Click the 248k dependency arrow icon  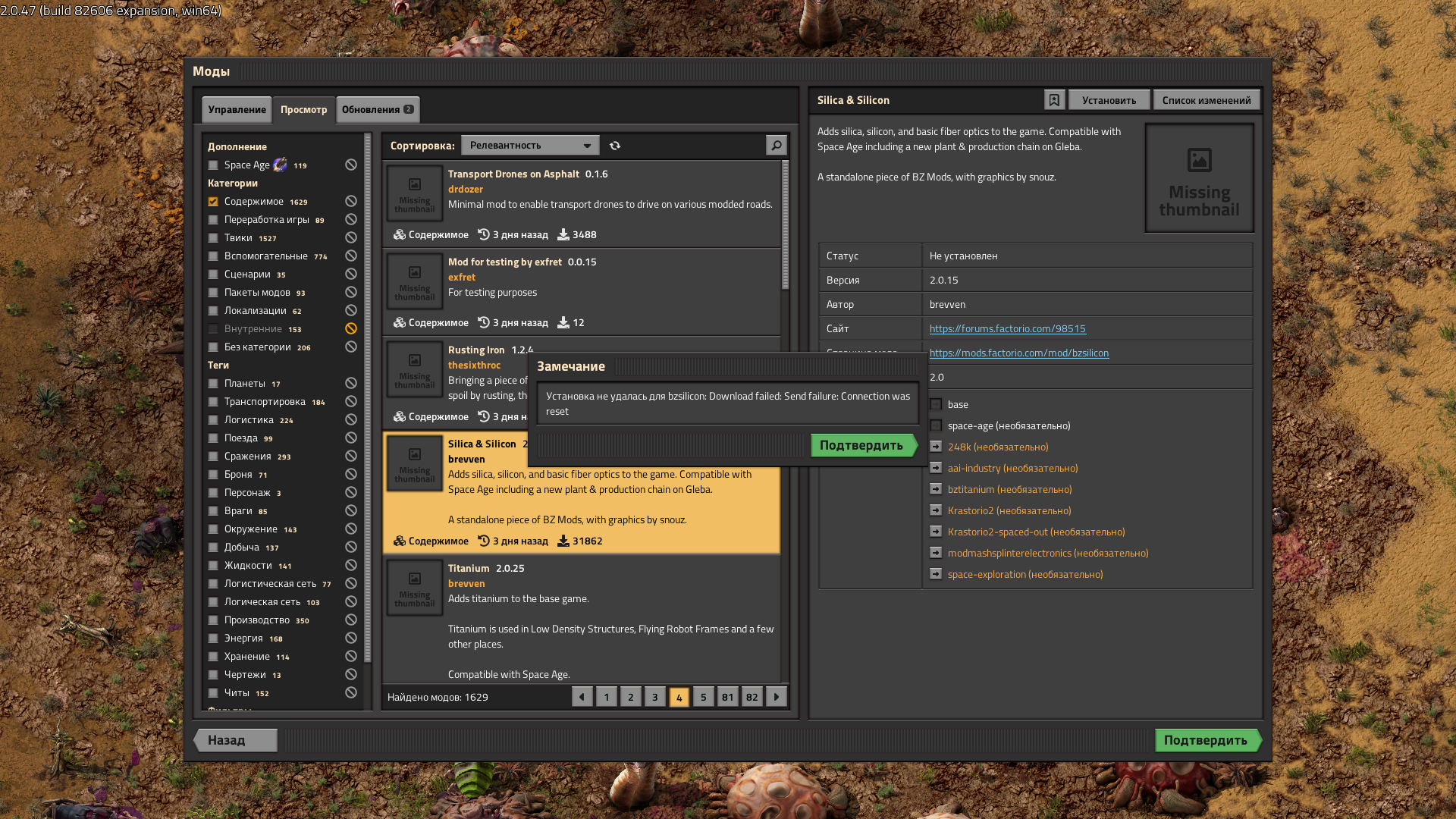coord(936,447)
